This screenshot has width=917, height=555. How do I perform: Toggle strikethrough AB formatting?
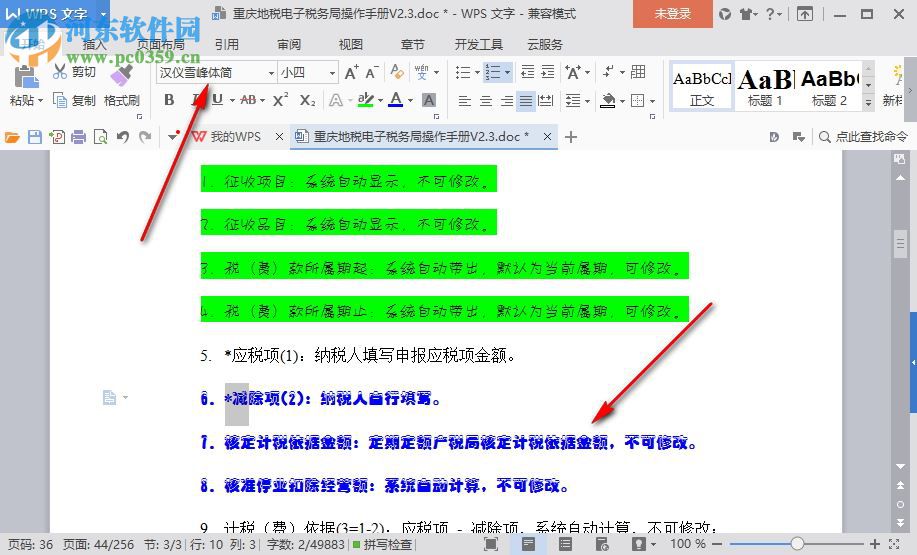tap(248, 100)
